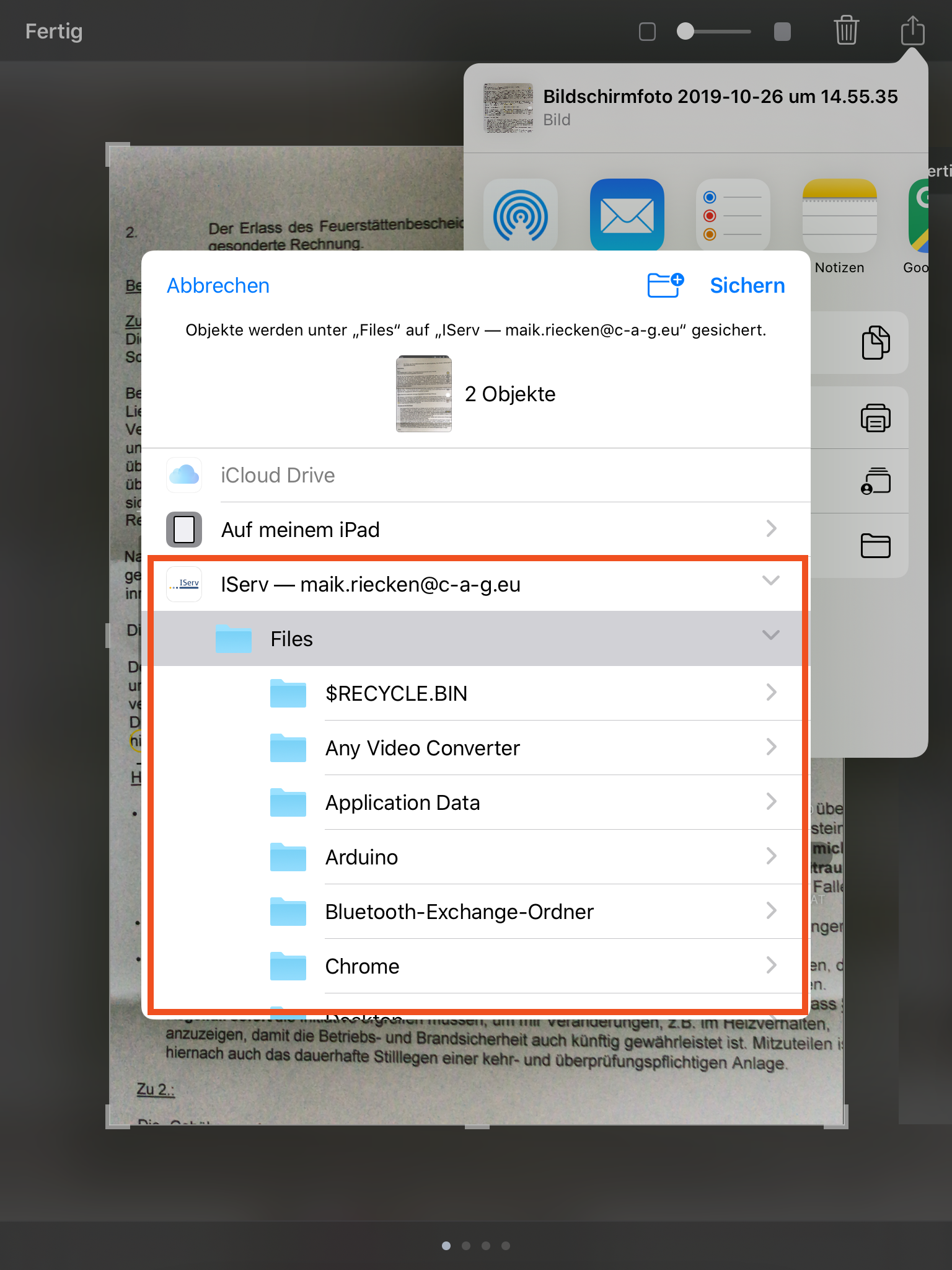This screenshot has width=952, height=1270.
Task: Tap the print icon in share actions
Action: [x=875, y=418]
